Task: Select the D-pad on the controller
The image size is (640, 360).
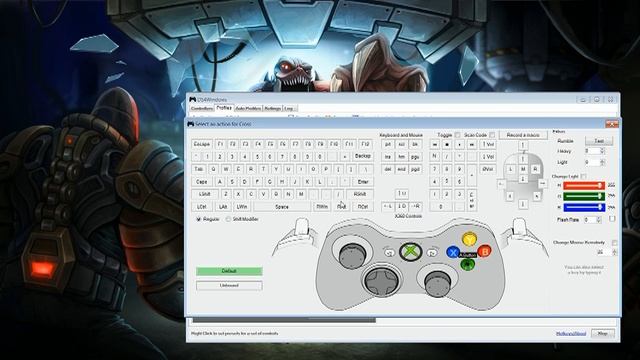Action: 381,281
